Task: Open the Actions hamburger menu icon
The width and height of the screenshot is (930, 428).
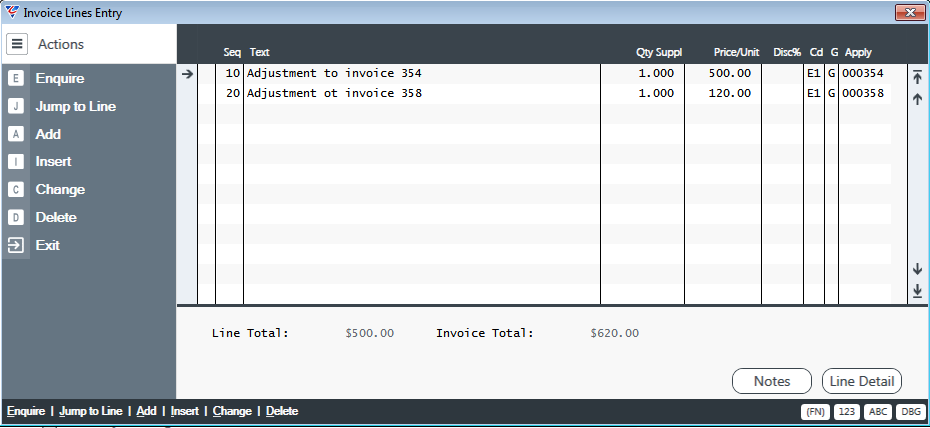Action: [17, 44]
